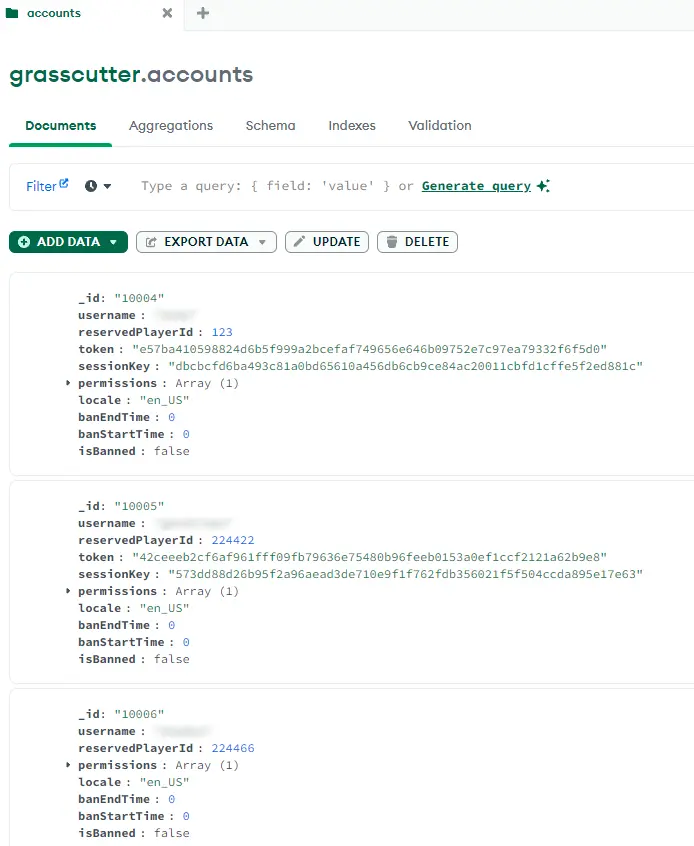This screenshot has width=694, height=846.
Task: Open the EXPORT DATA dropdown
Action: (x=206, y=242)
